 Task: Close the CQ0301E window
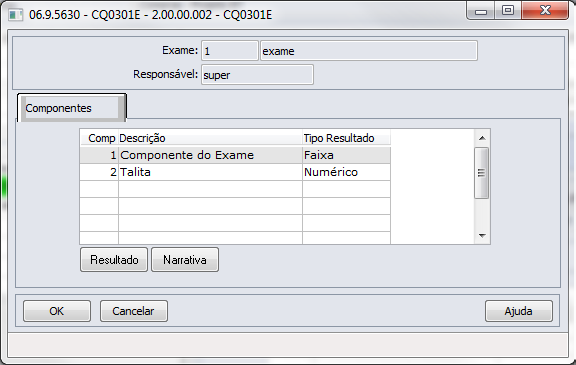click(x=545, y=10)
